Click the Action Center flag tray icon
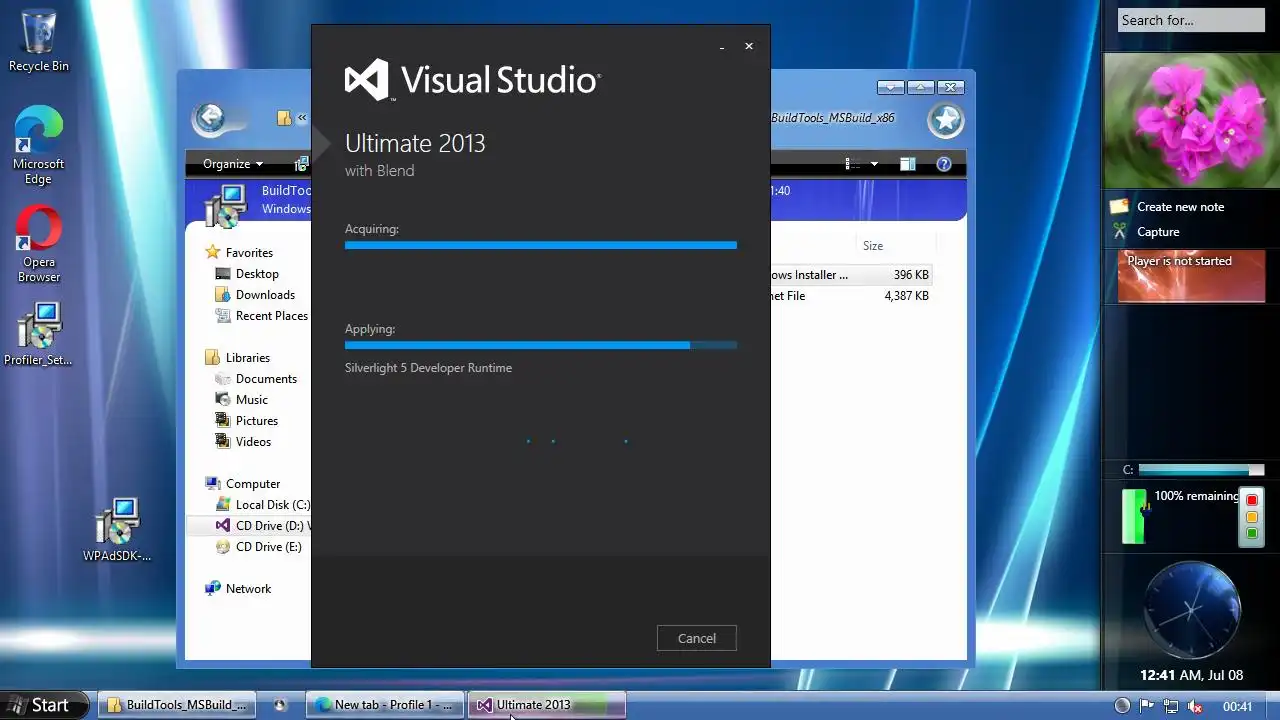The height and width of the screenshot is (720, 1280). tap(1147, 706)
